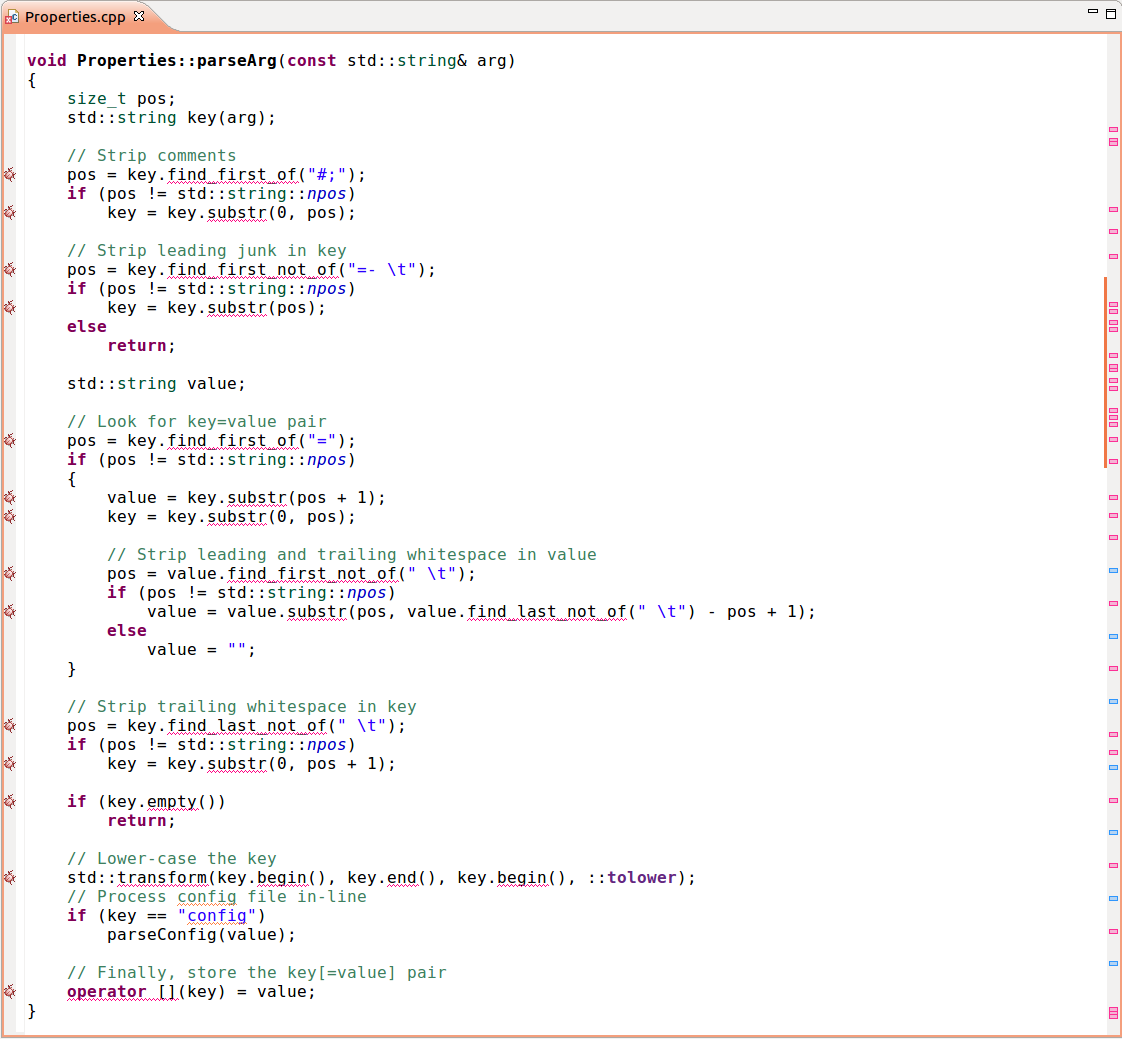Jump to topmost pink marker in overview ruler
The height and width of the screenshot is (1039, 1122).
coord(1113,130)
